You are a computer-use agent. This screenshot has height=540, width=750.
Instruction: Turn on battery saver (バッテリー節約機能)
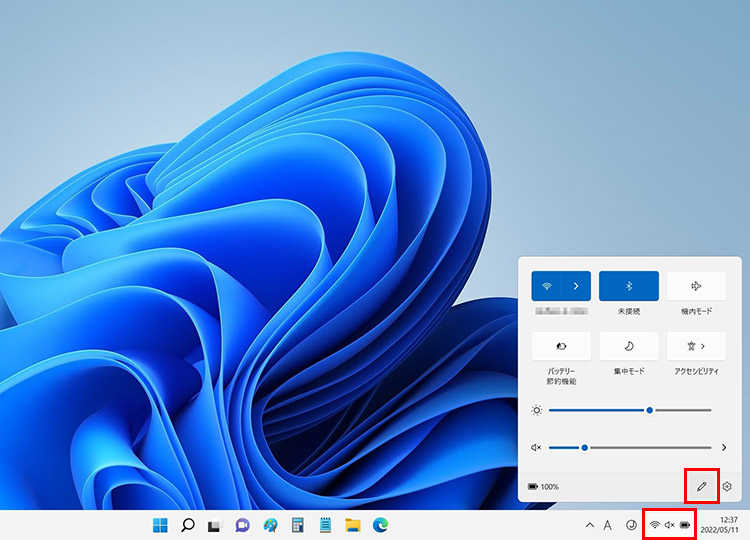(561, 346)
